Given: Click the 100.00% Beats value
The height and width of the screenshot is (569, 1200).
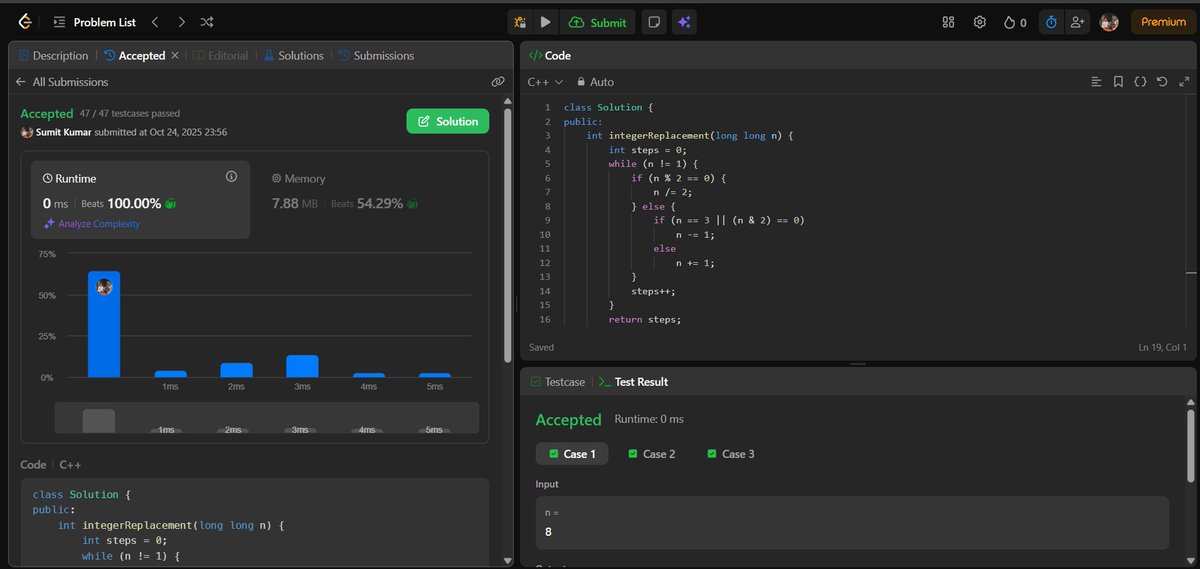Looking at the screenshot, I should click(x=134, y=203).
